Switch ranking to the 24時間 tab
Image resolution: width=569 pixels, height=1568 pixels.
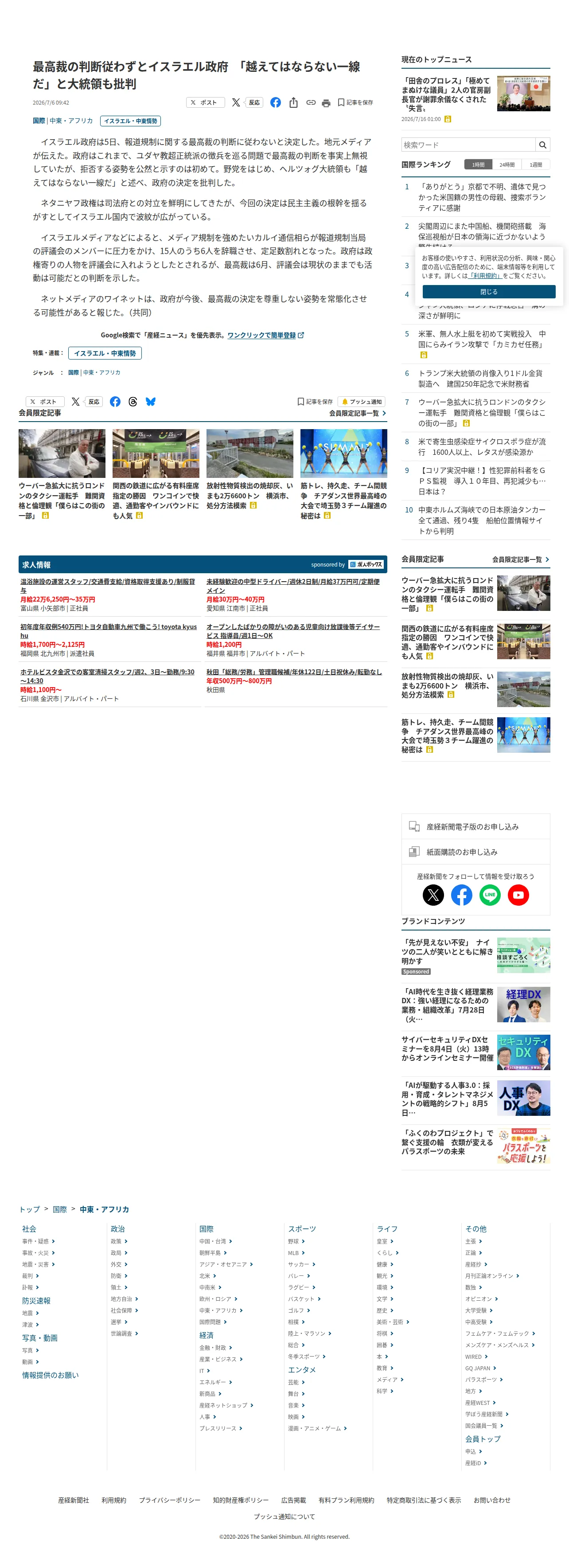tap(507, 164)
